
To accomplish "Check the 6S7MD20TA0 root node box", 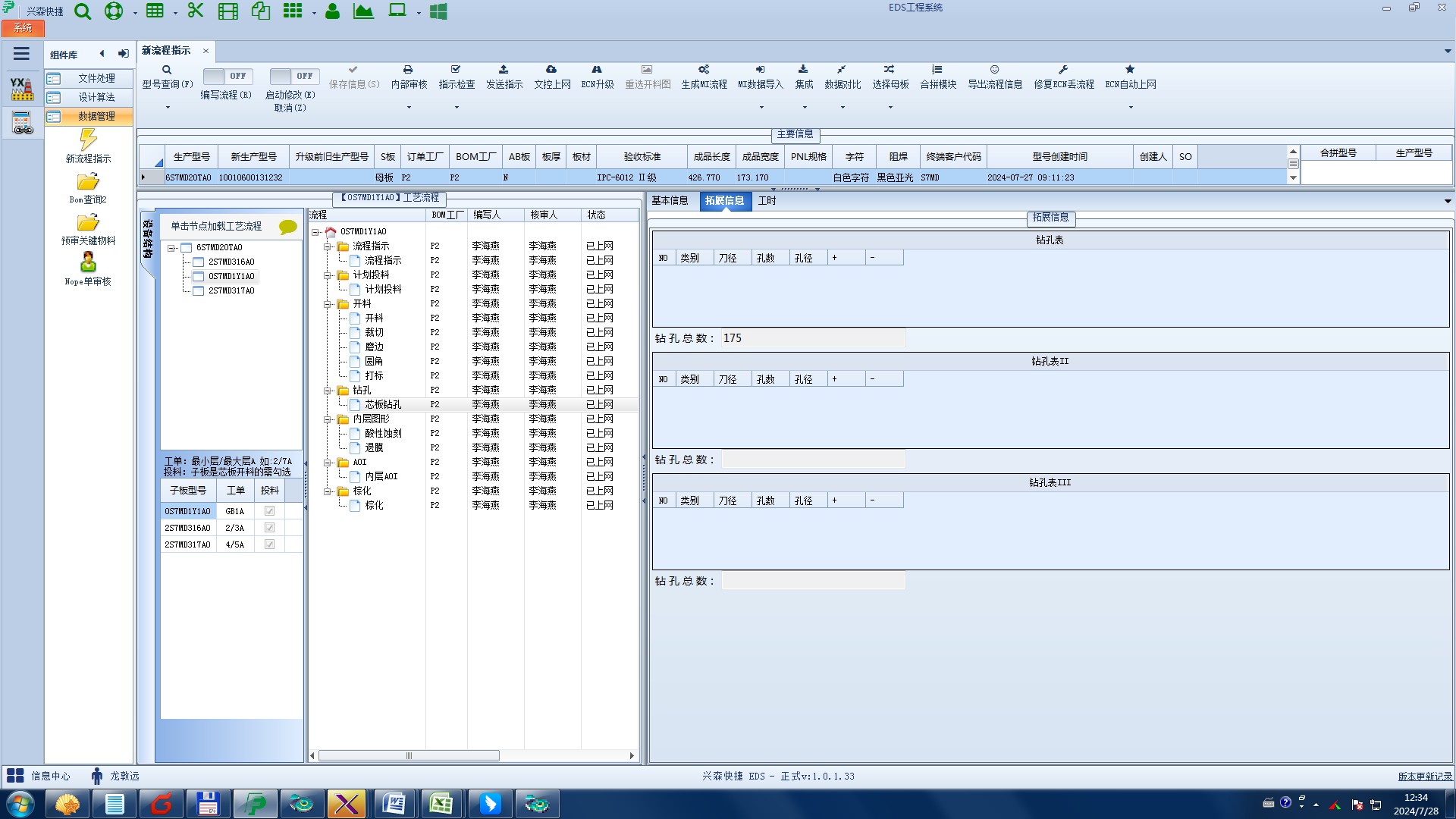I will tap(187, 248).
